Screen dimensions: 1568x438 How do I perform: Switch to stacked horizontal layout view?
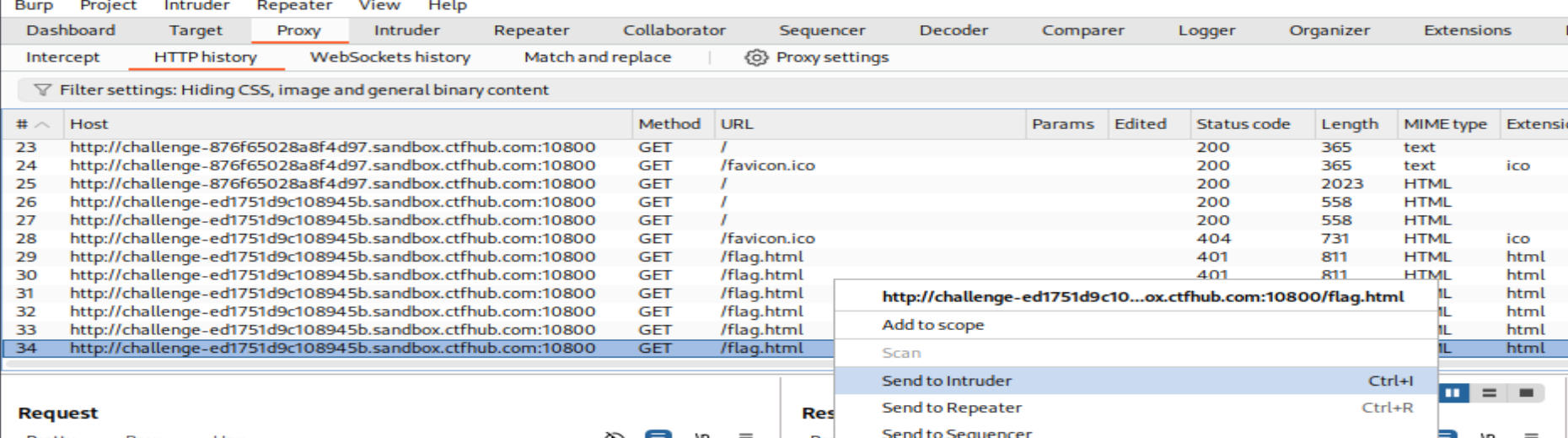1489,392
